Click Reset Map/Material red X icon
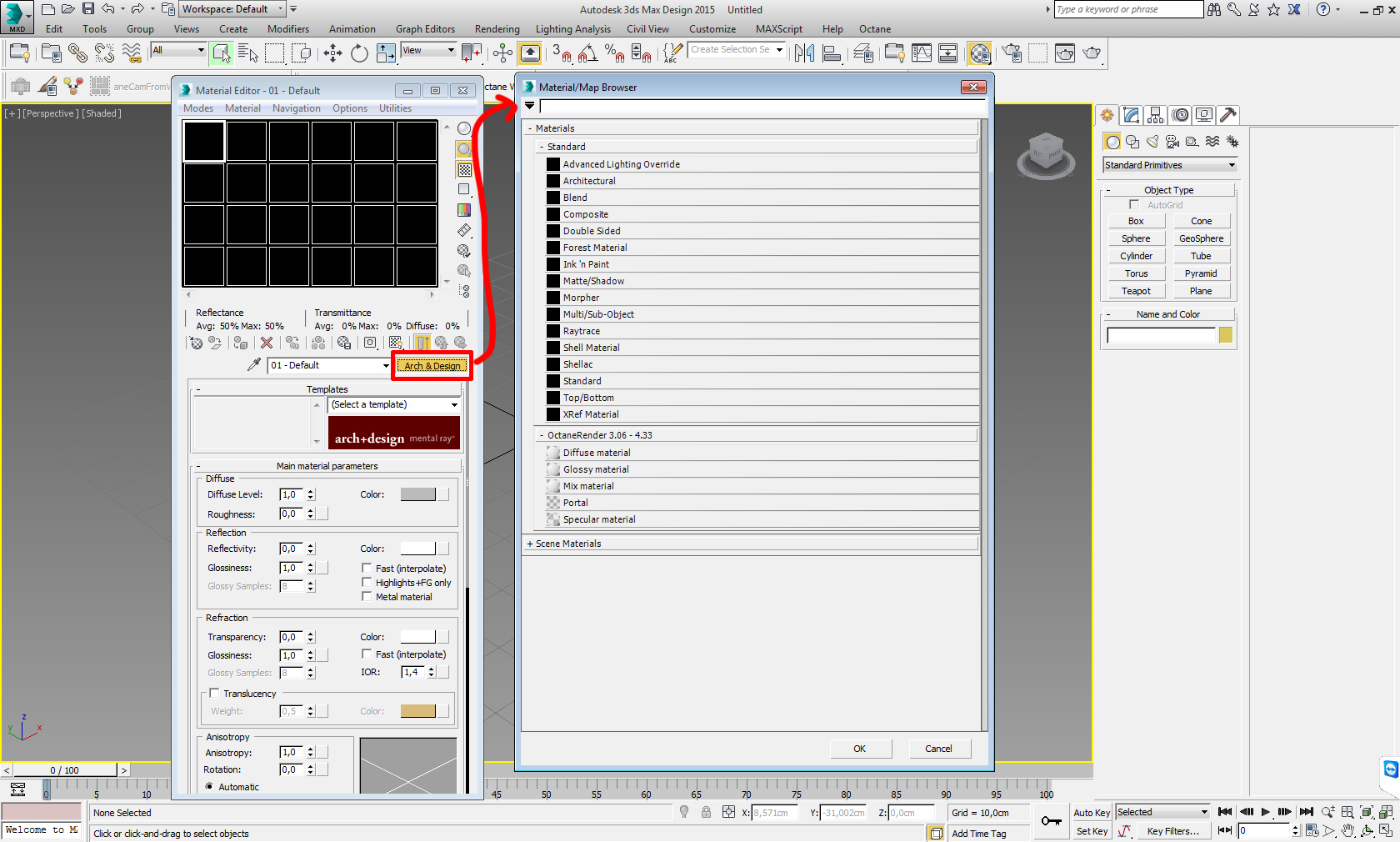Image resolution: width=1400 pixels, height=842 pixels. [267, 343]
